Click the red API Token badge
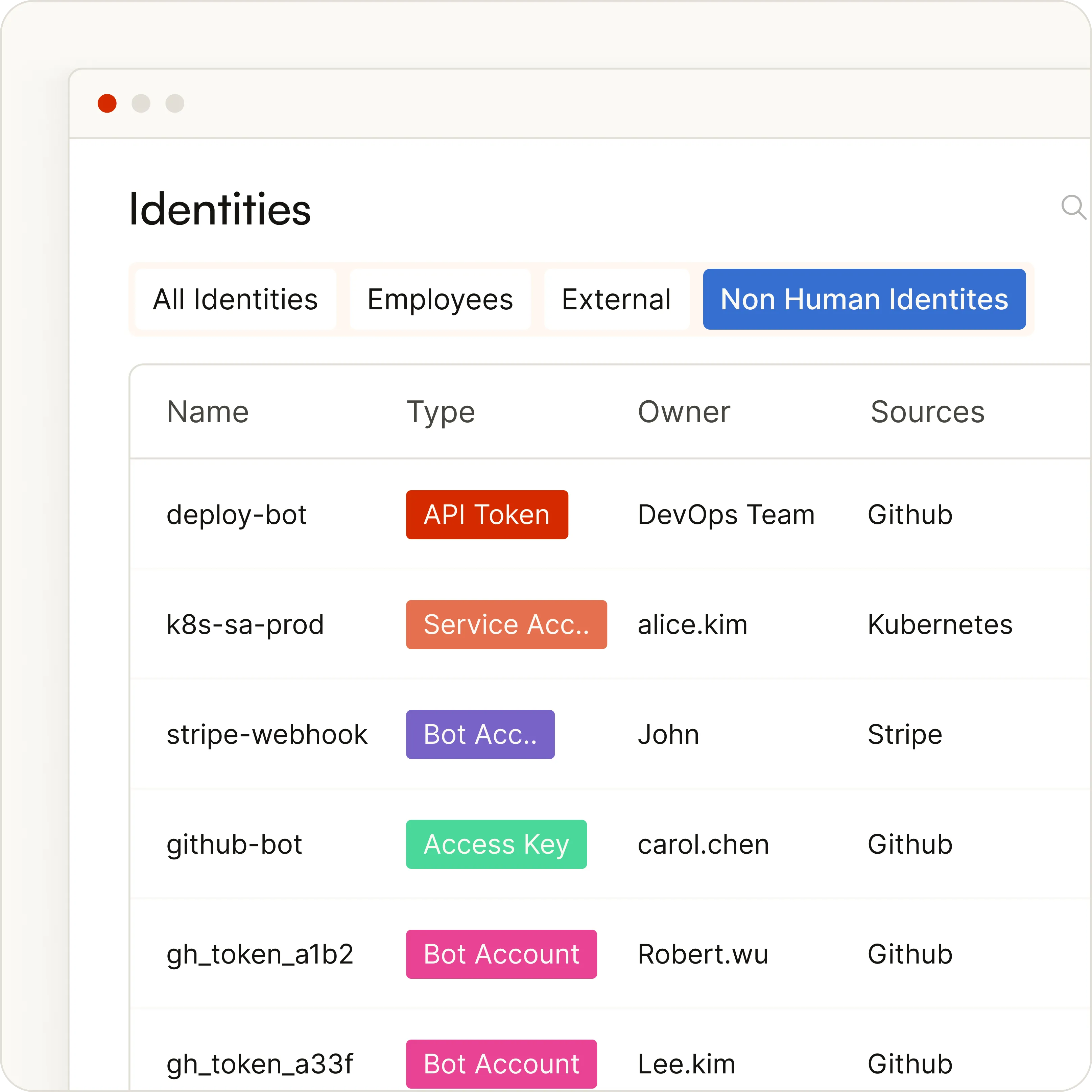 pos(486,514)
